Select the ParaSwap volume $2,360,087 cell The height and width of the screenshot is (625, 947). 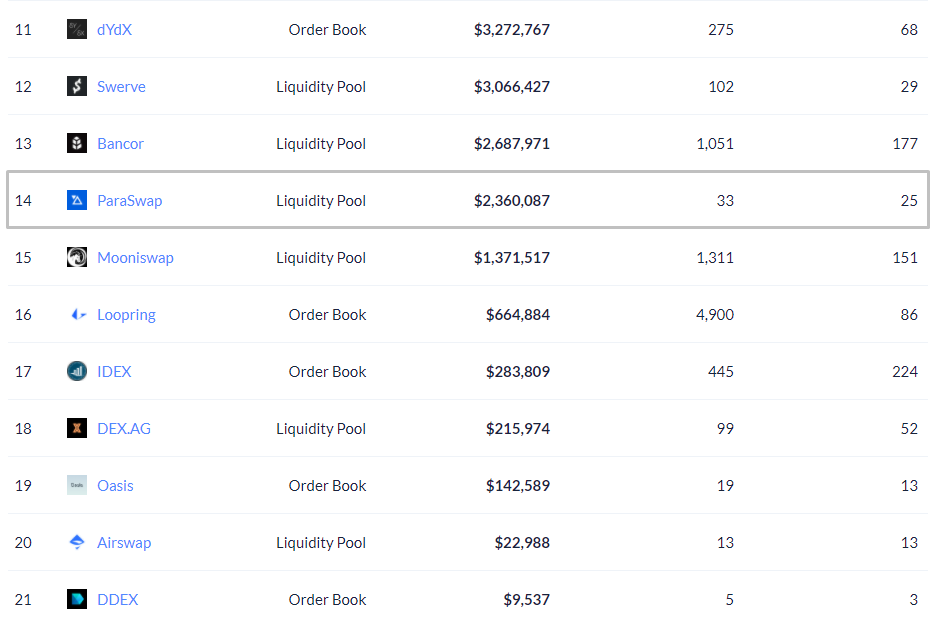point(511,201)
